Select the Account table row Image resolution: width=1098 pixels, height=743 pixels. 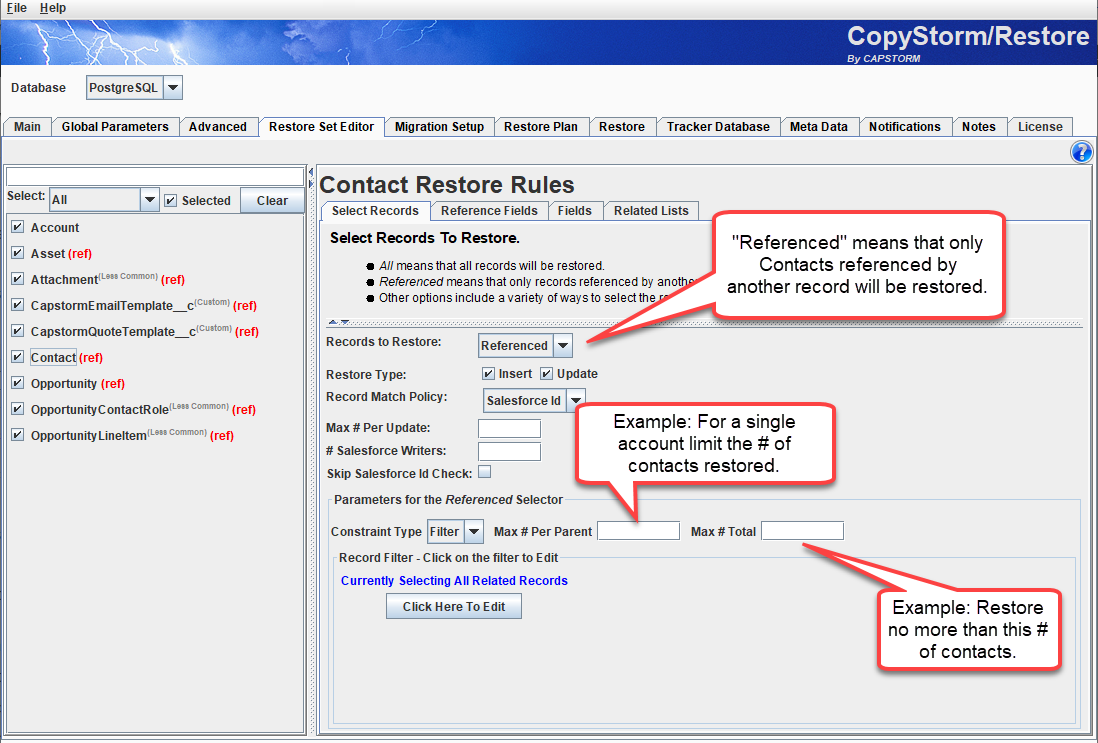tap(55, 228)
